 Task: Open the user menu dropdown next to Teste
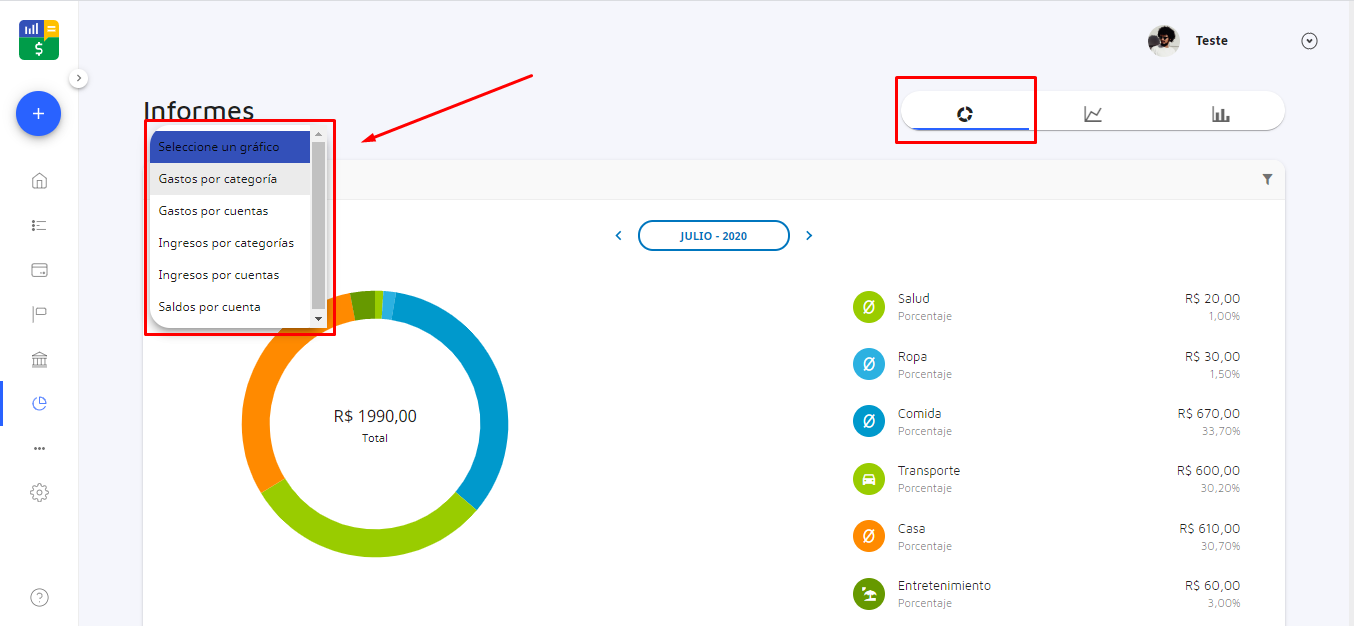click(1309, 41)
